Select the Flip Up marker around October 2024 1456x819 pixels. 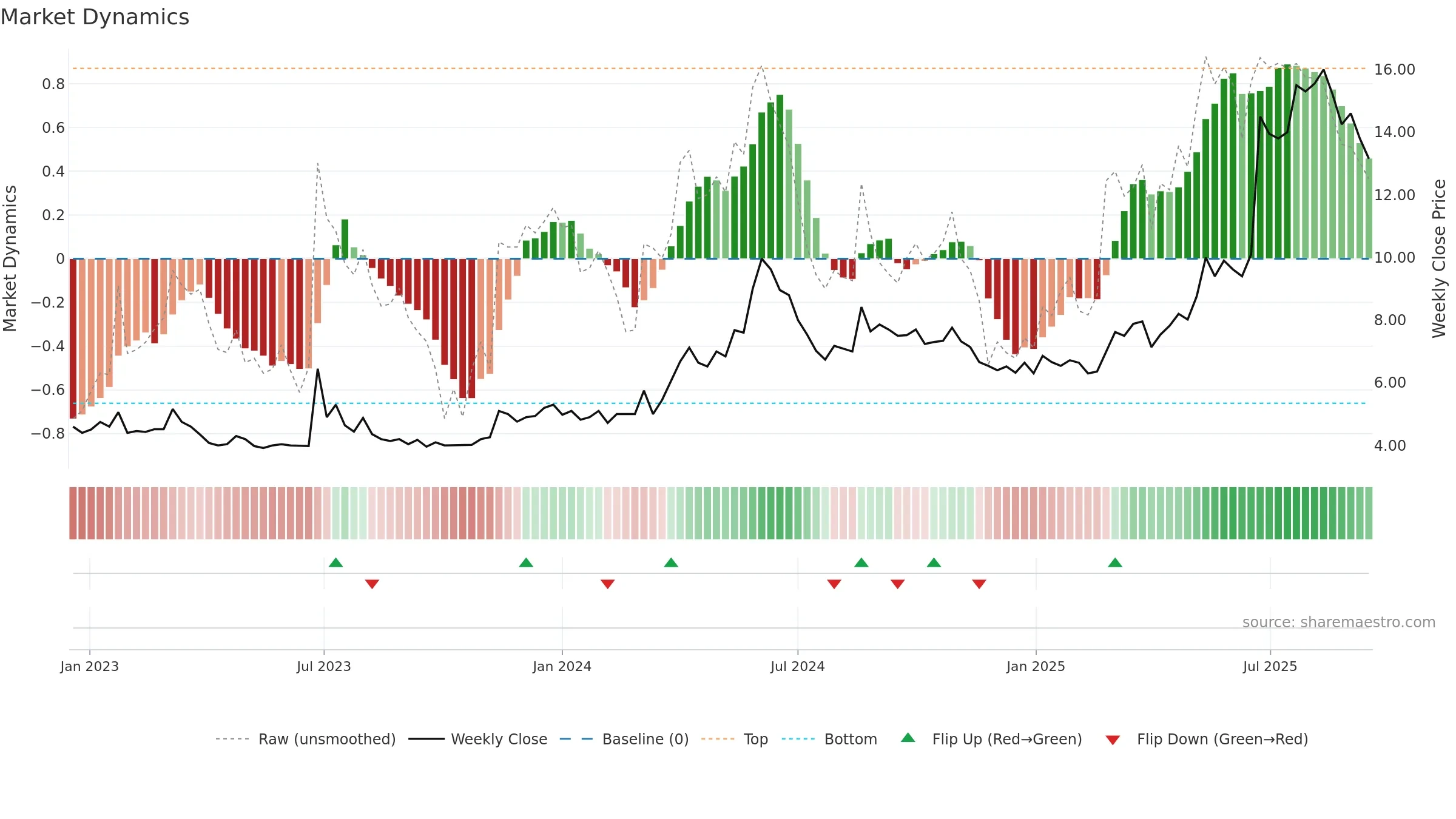tap(934, 562)
